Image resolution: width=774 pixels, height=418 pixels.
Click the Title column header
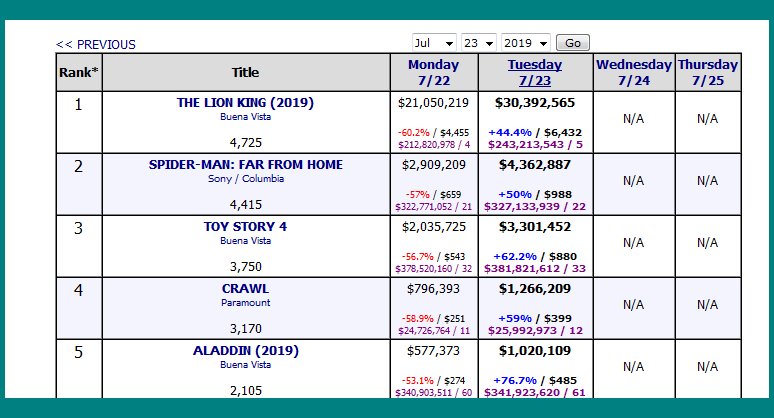tap(245, 72)
